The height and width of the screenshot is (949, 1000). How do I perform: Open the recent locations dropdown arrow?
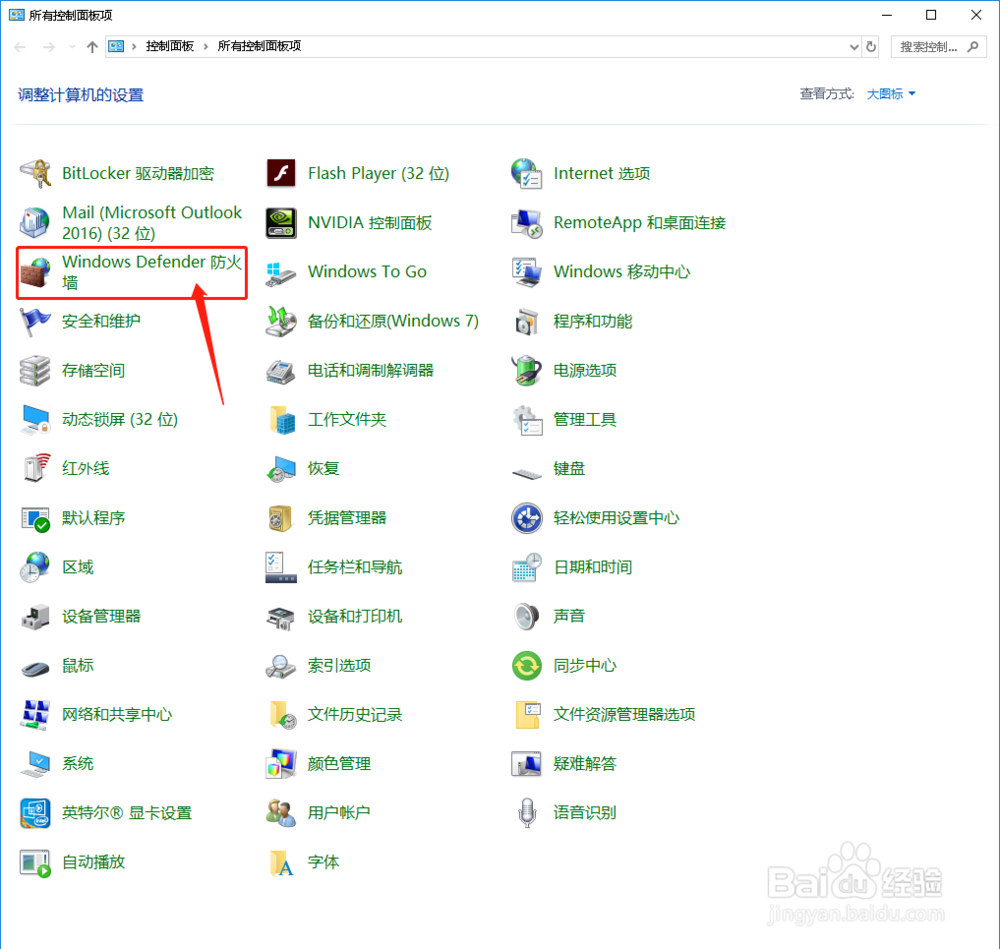pyautogui.click(x=72, y=47)
